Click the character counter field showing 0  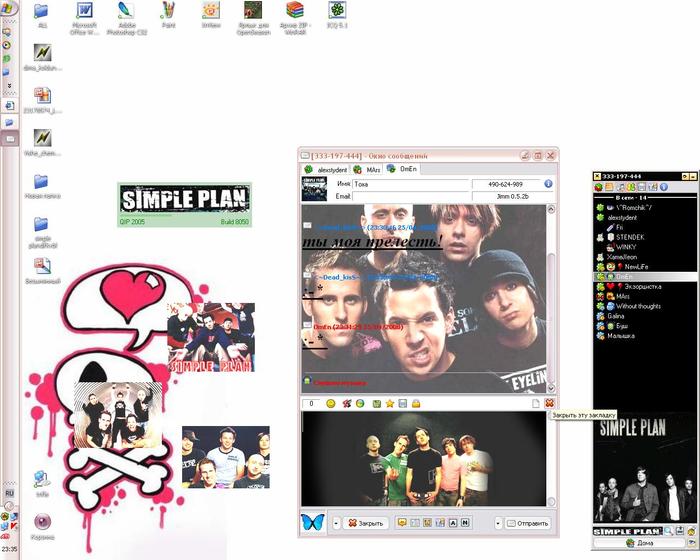(x=311, y=404)
